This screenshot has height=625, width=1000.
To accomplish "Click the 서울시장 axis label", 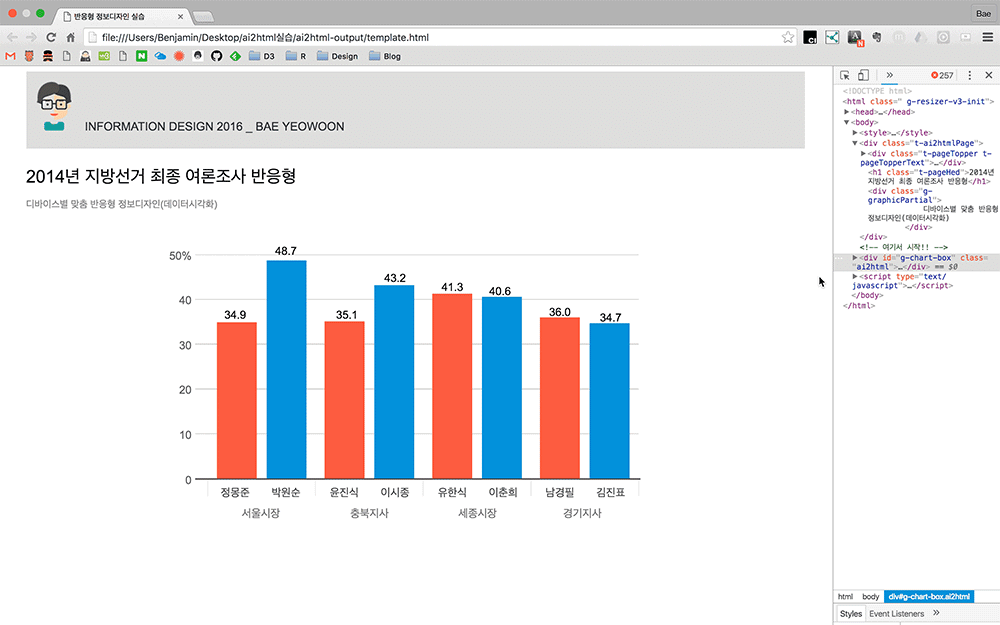I will (x=261, y=513).
